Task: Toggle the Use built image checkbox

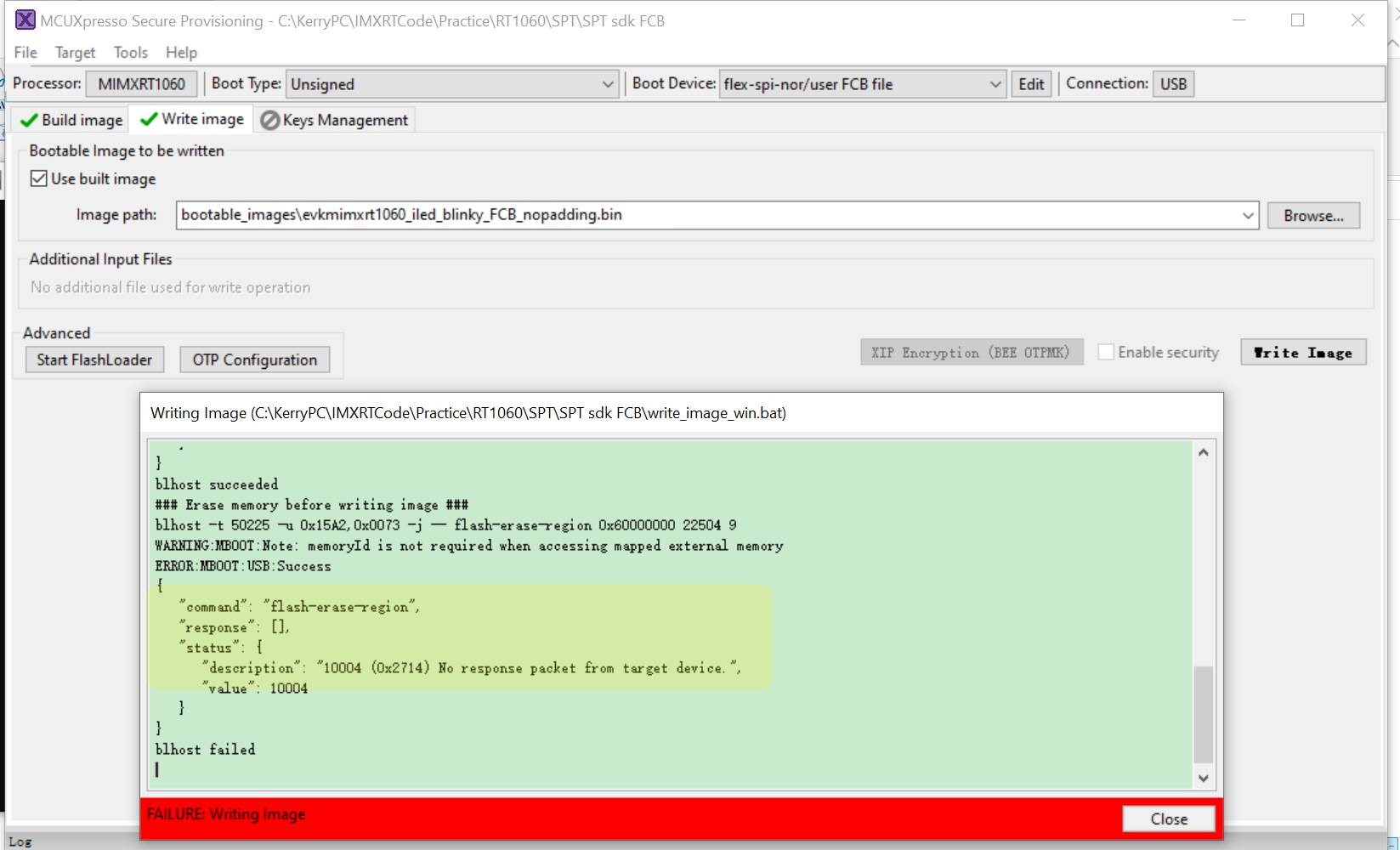Action: tap(38, 178)
